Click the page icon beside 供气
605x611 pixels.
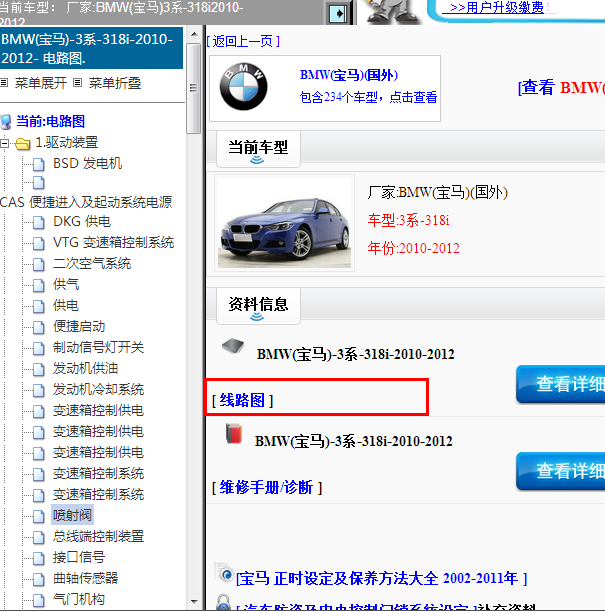[x=39, y=286]
